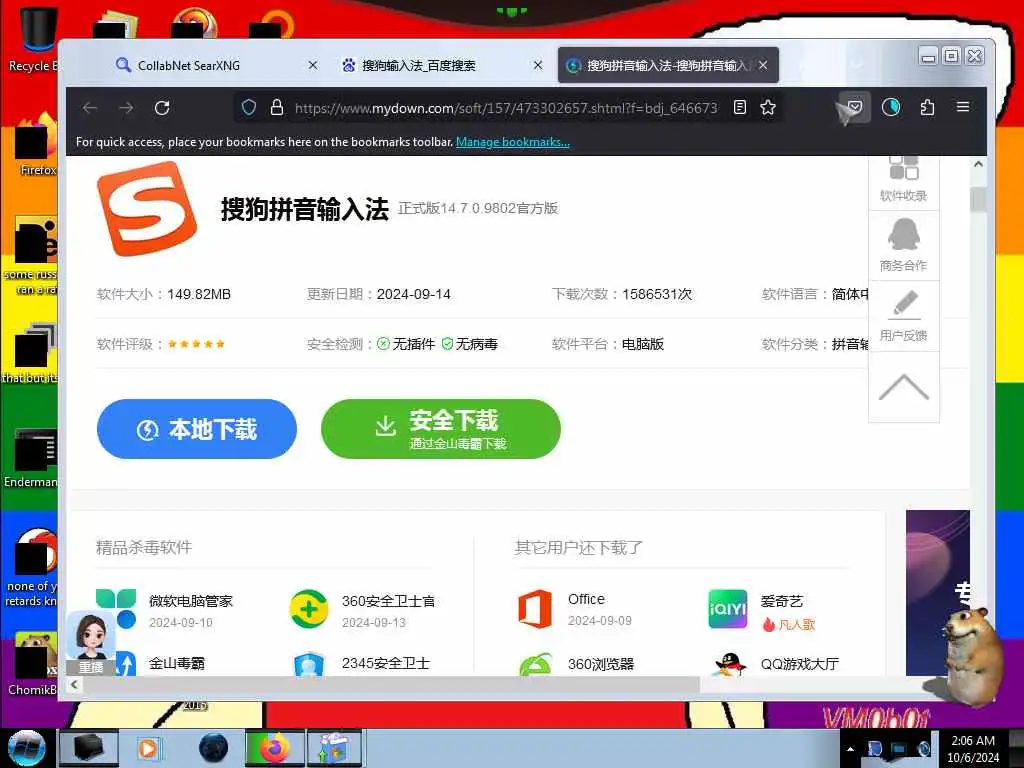Open the Manage bookmarks link
Screen dimensions: 1024x768
(x=513, y=142)
